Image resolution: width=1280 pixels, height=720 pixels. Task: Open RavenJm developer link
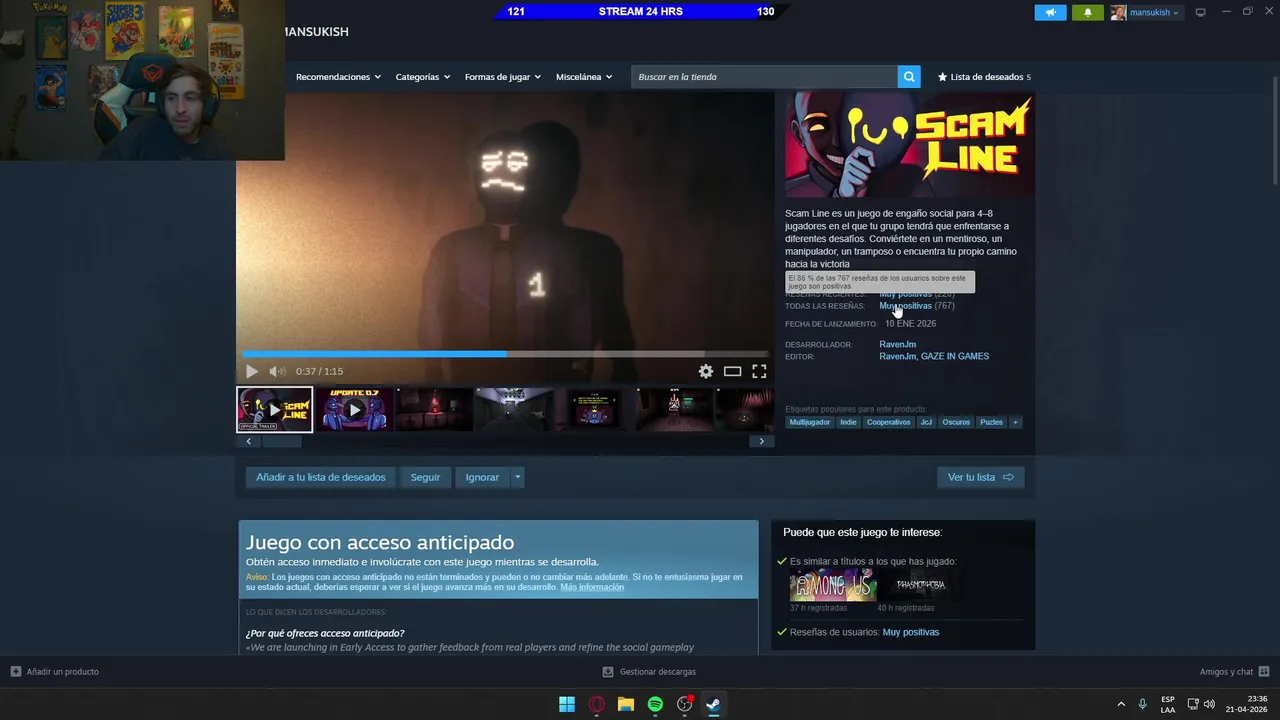(x=897, y=344)
